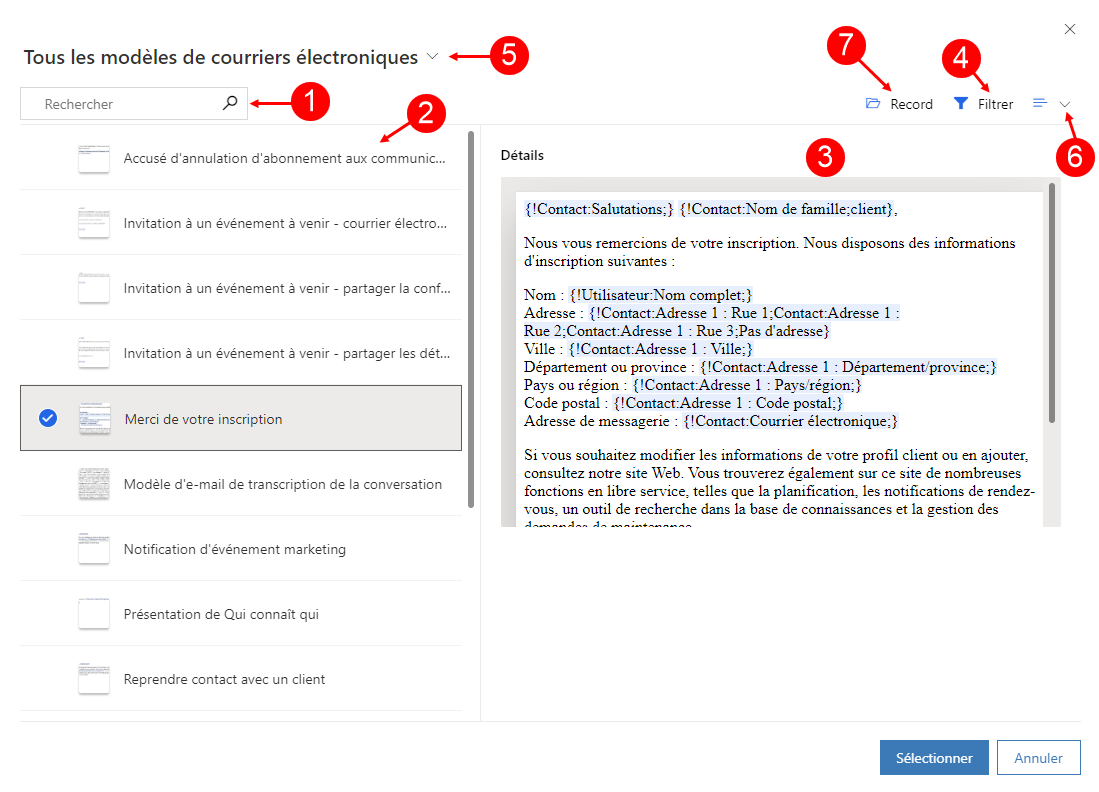Click the thumbnail icon for 'Notification d'événement marketing'

94,548
